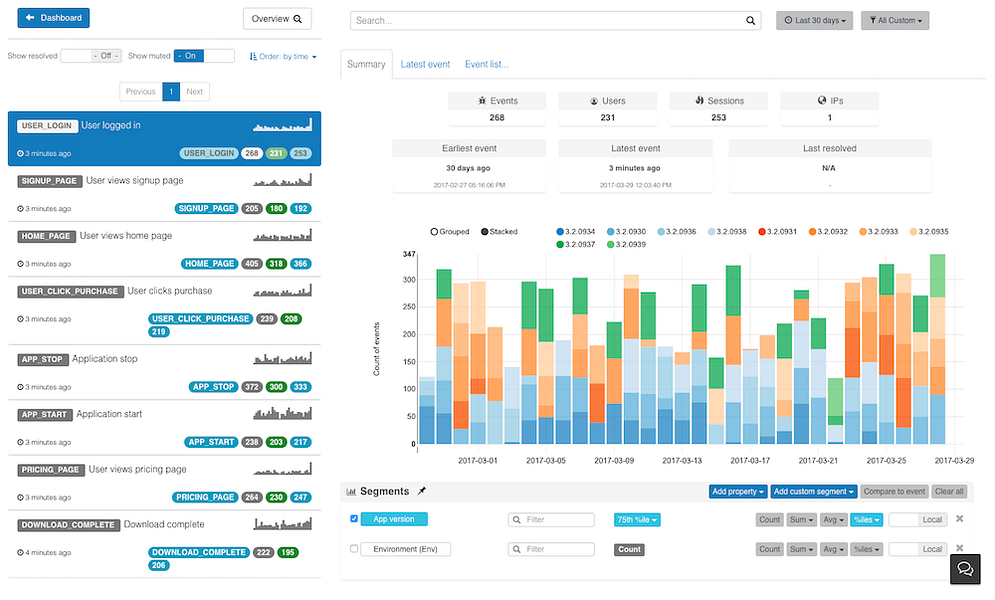This screenshot has width=995, height=600.
Task: Open the Last 30 days dropdown
Action: coord(815,20)
